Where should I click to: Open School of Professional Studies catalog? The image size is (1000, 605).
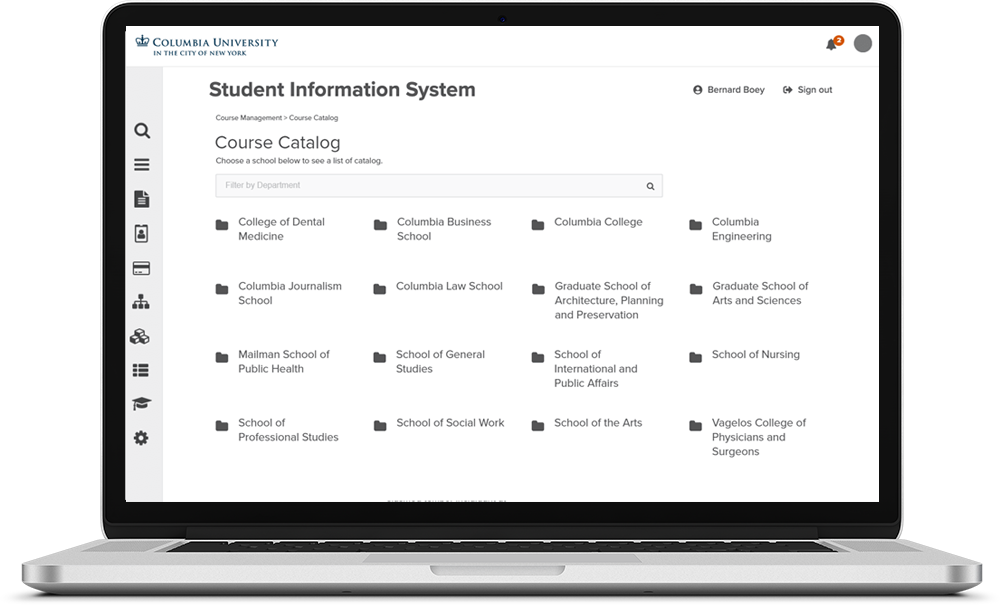tap(288, 430)
